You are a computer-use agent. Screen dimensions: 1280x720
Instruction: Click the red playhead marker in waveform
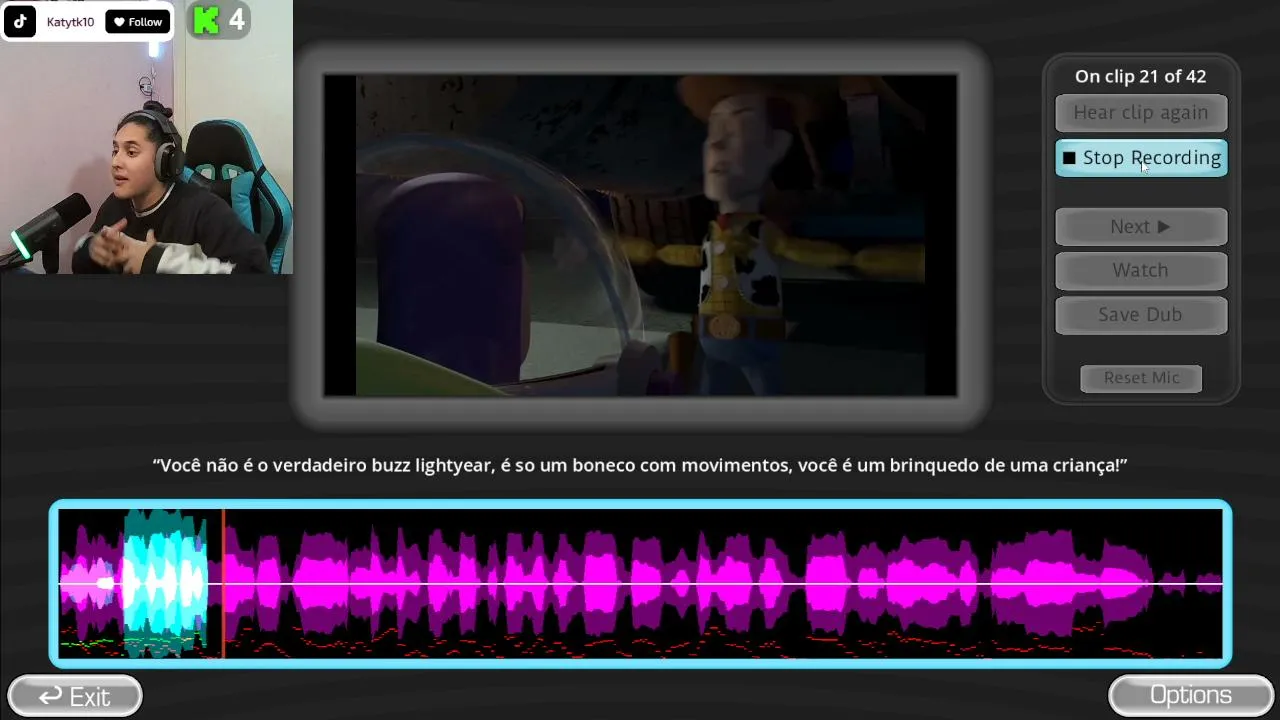tap(224, 583)
